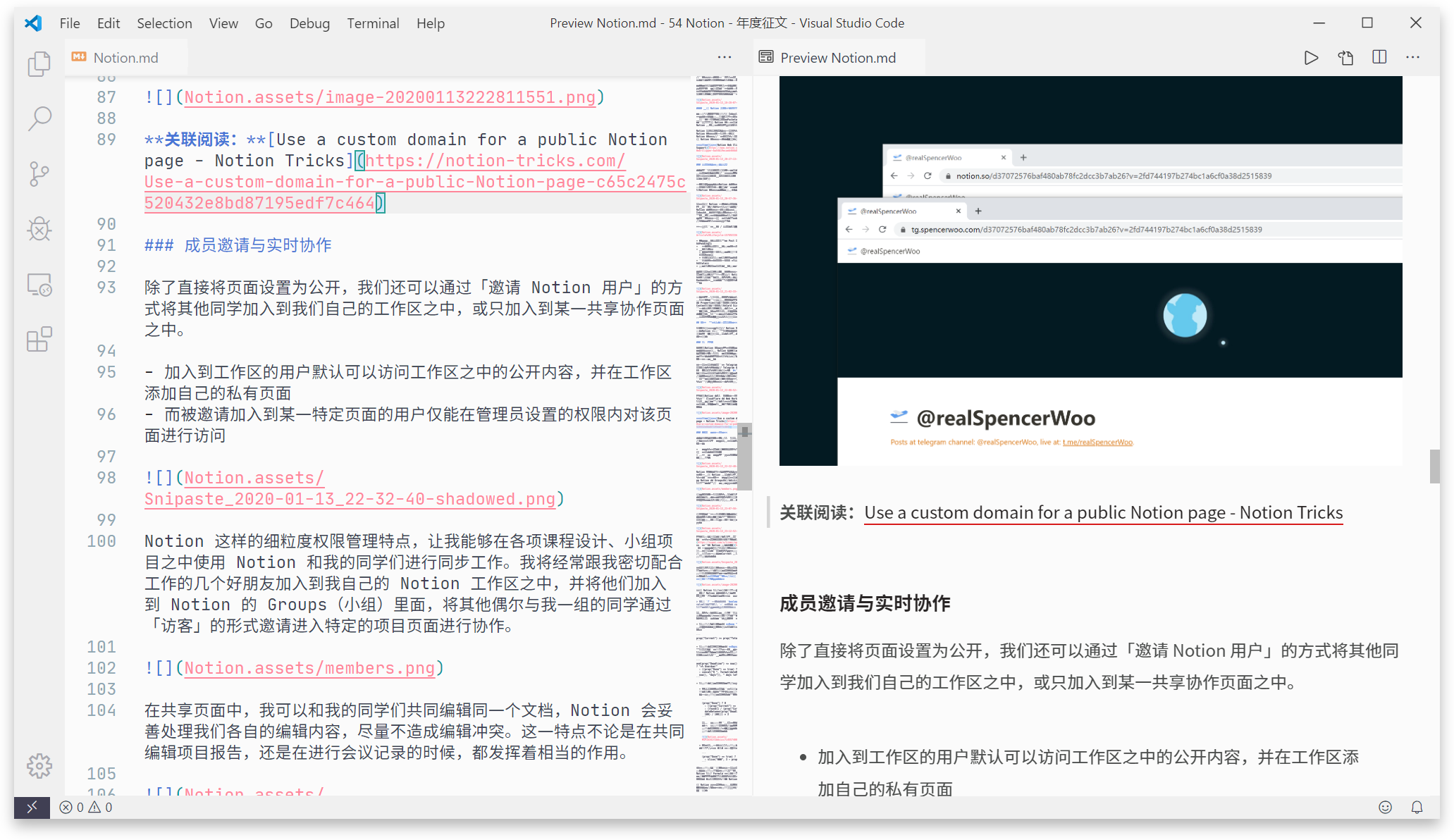Screen dimensions: 1454x840
Task: Split the preview editor to the right
Action: pyautogui.click(x=1379, y=58)
